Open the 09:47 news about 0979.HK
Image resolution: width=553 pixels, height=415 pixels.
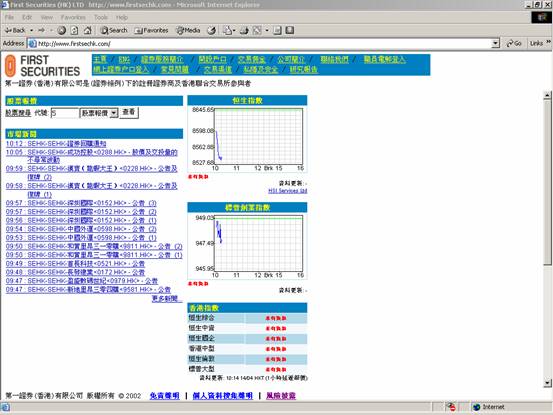click(82, 281)
